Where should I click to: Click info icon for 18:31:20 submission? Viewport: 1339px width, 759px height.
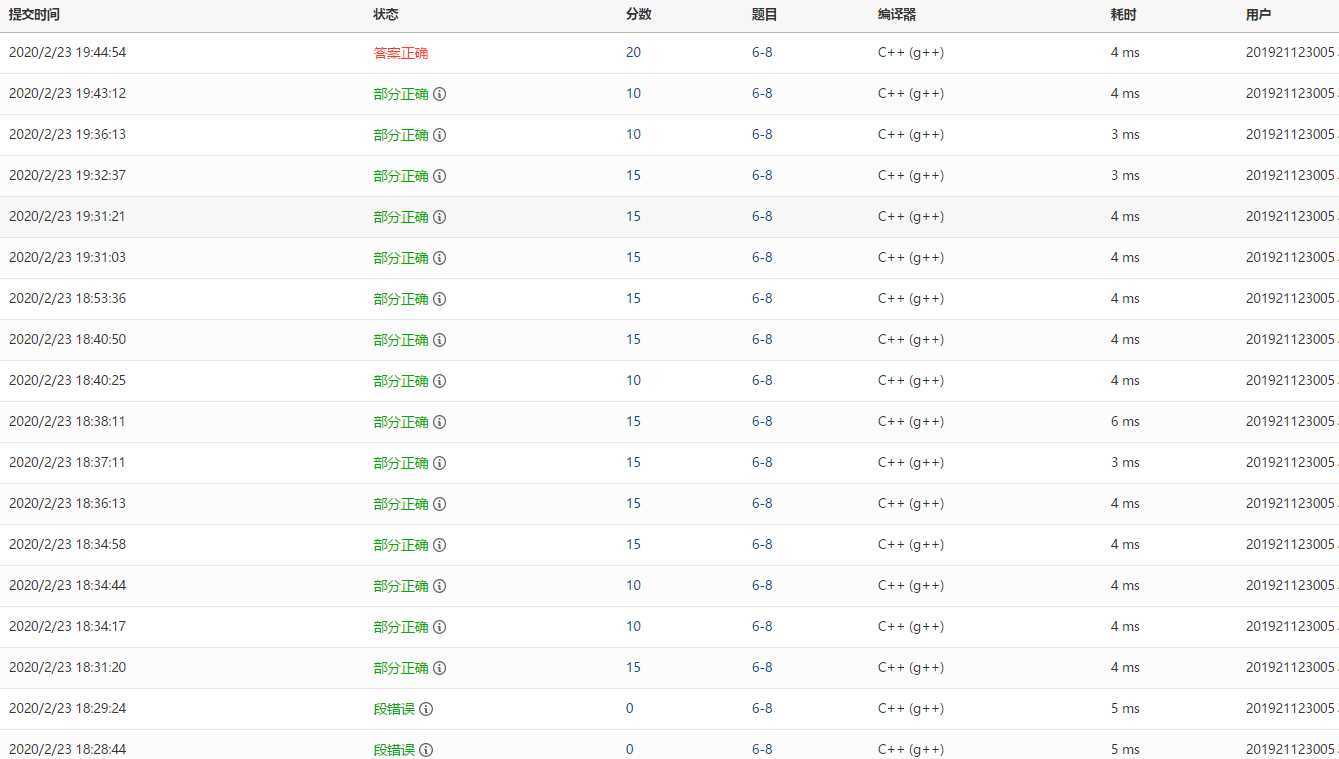coord(440,668)
